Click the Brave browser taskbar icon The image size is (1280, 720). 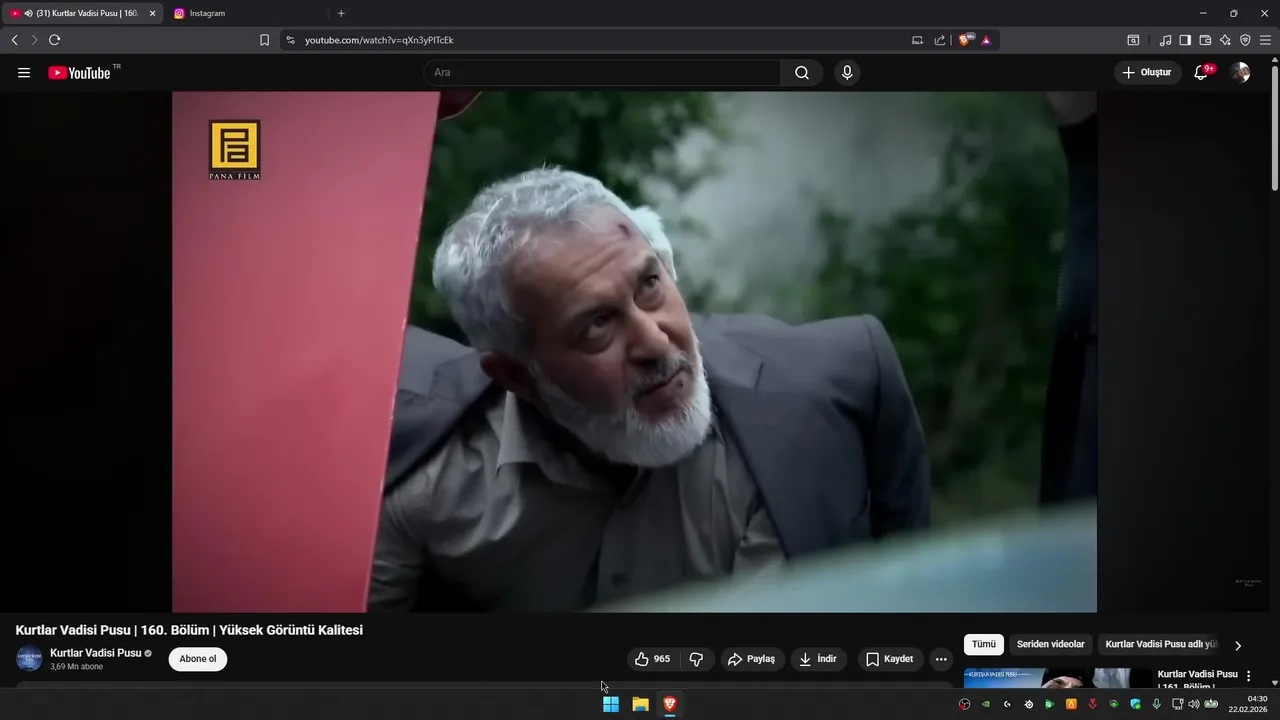point(669,704)
